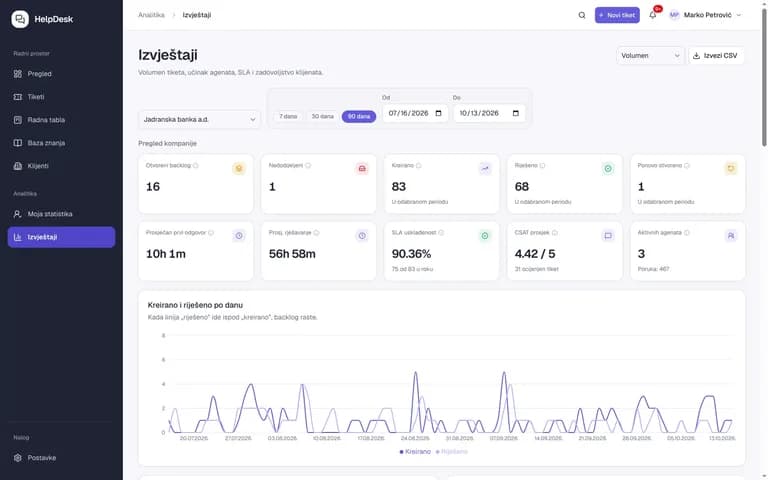
Task: Open calendar picker in Do date field
Action: tap(515, 113)
